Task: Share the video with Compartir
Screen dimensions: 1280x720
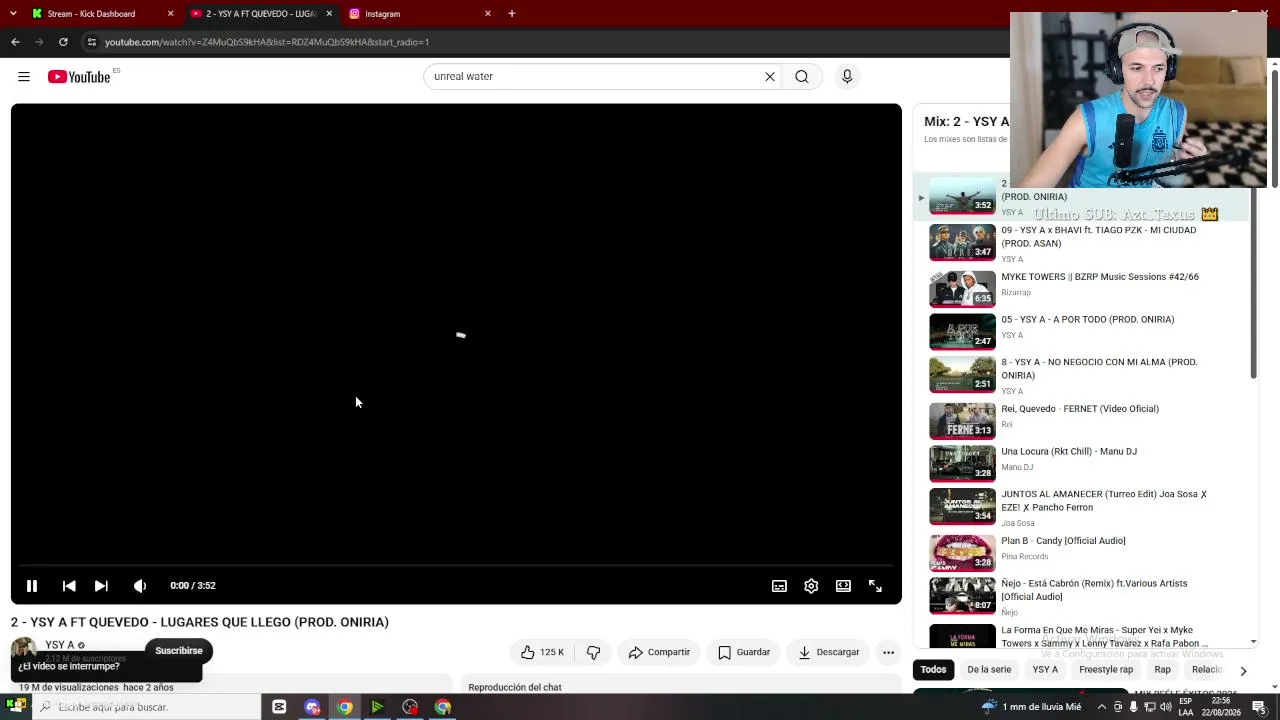Action: [x=659, y=652]
